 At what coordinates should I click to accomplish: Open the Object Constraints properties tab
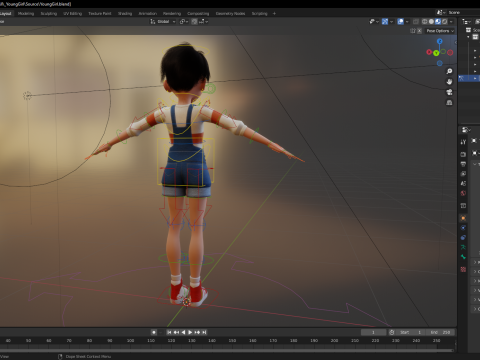(463, 237)
